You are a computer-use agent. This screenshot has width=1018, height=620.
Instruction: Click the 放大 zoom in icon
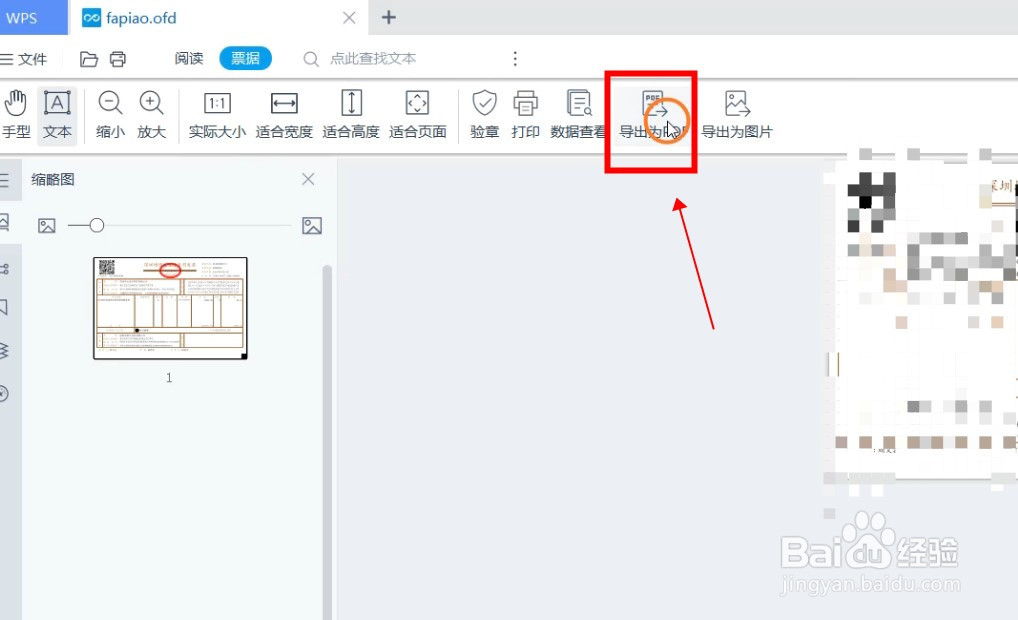tap(151, 103)
